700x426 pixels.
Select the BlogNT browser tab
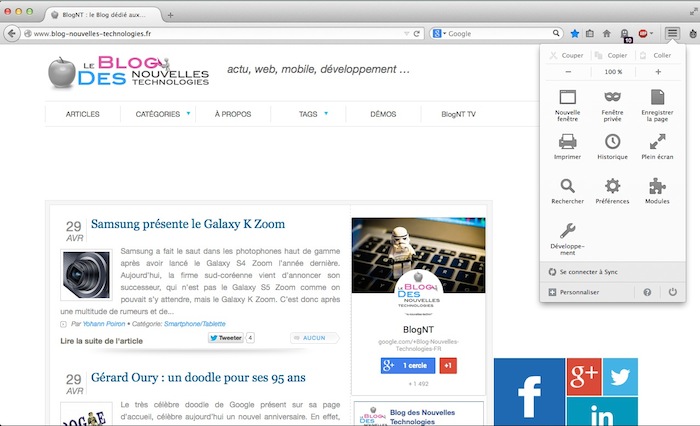click(103, 15)
